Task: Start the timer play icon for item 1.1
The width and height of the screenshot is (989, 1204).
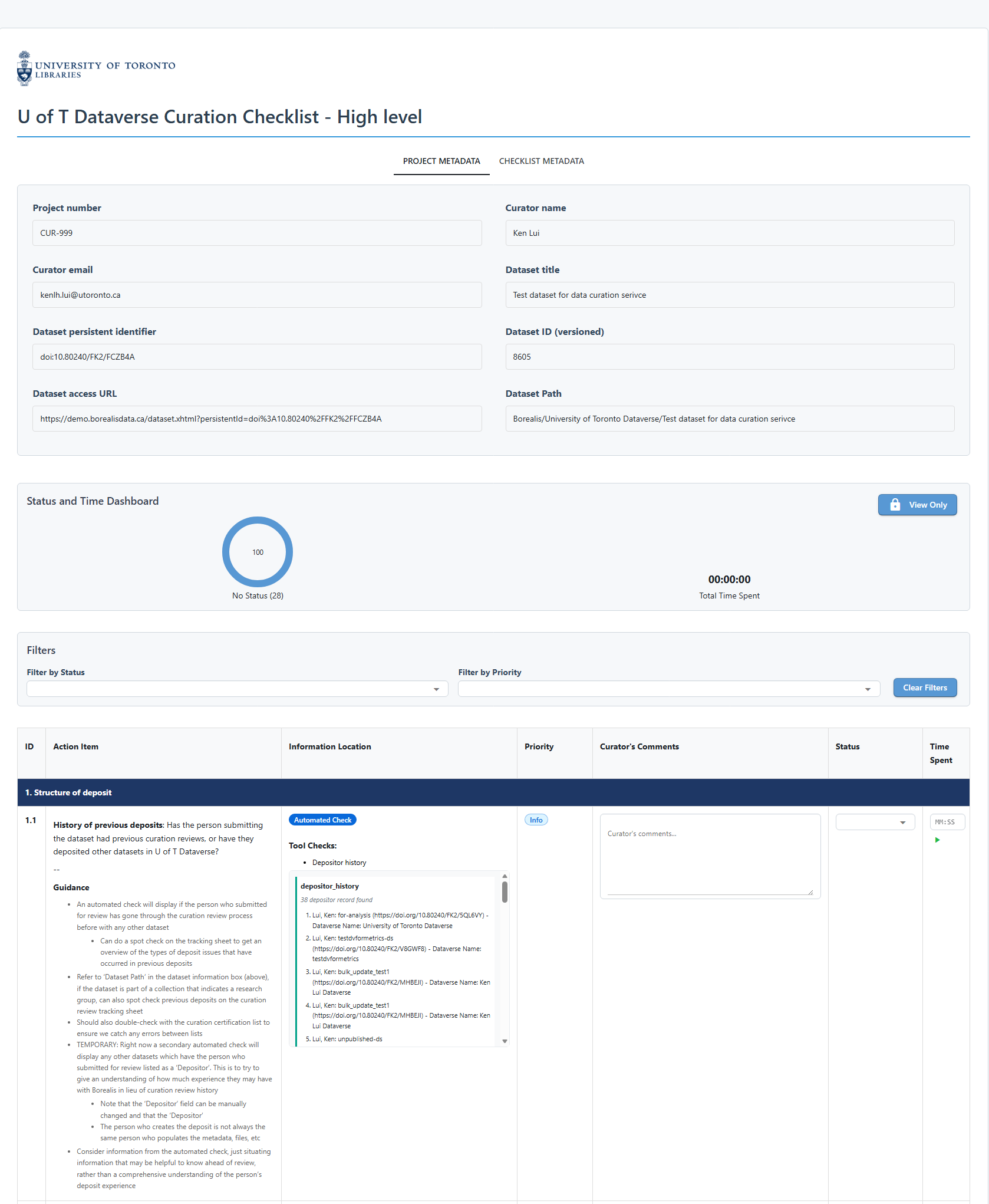Action: point(937,840)
